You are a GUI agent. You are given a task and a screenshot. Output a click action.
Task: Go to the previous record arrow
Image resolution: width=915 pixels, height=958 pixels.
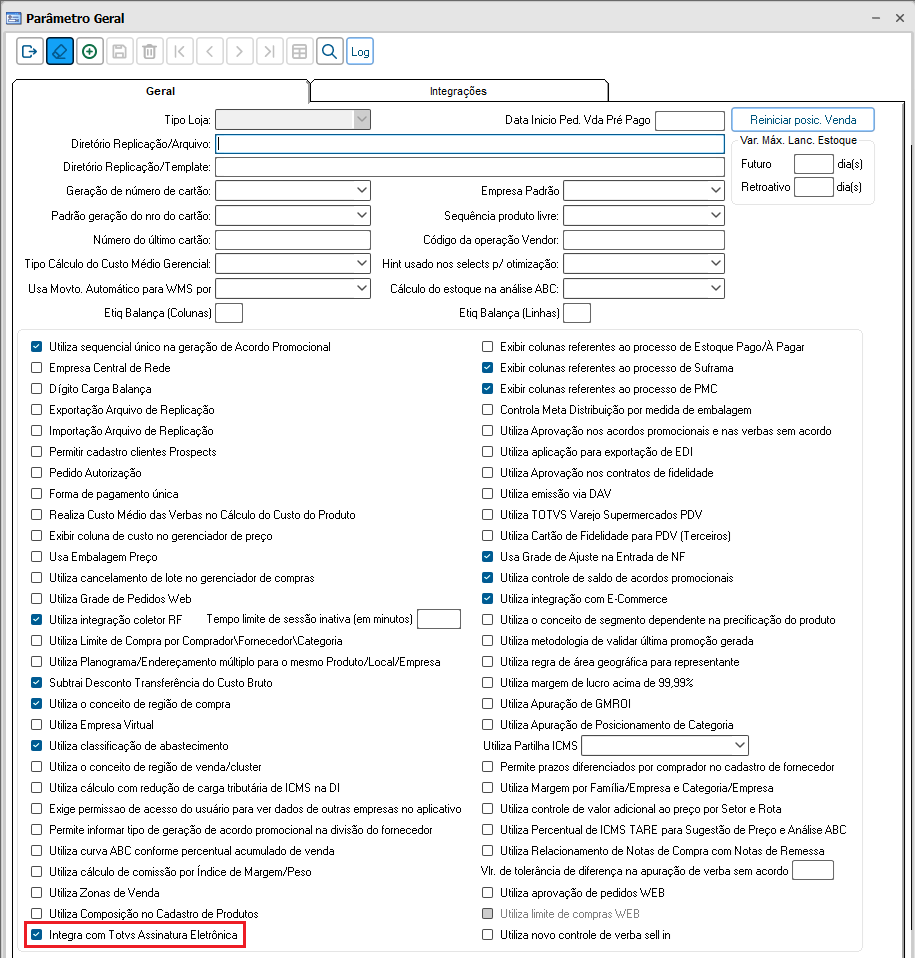pos(210,51)
